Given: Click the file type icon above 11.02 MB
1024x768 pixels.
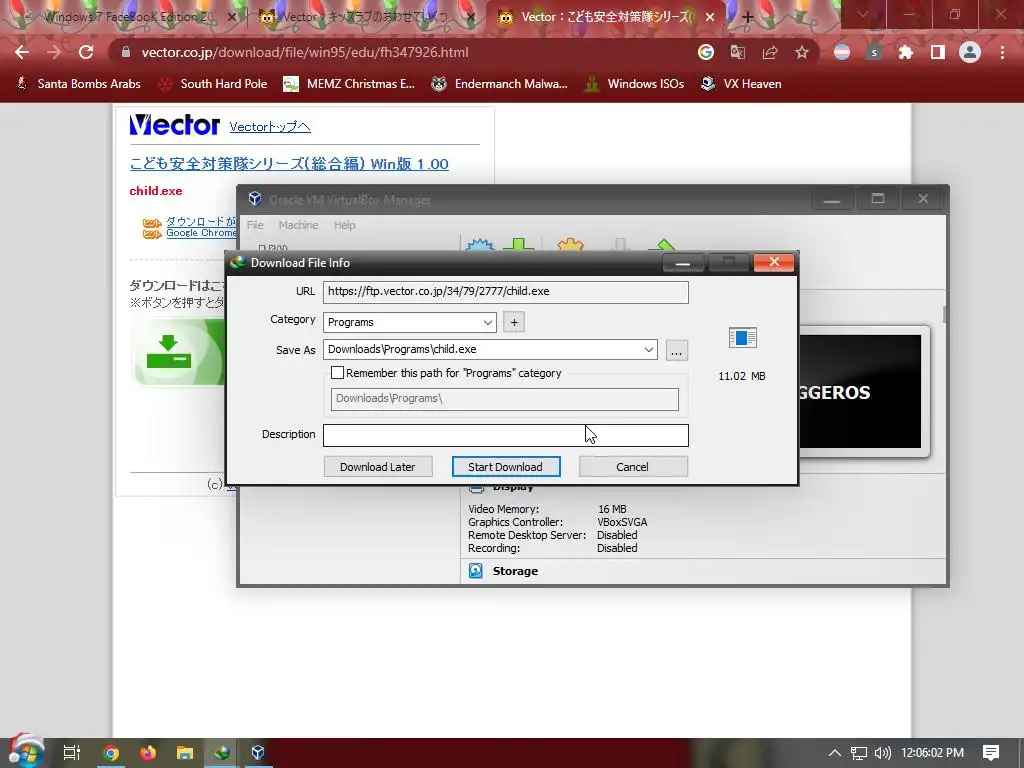Looking at the screenshot, I should 743,338.
